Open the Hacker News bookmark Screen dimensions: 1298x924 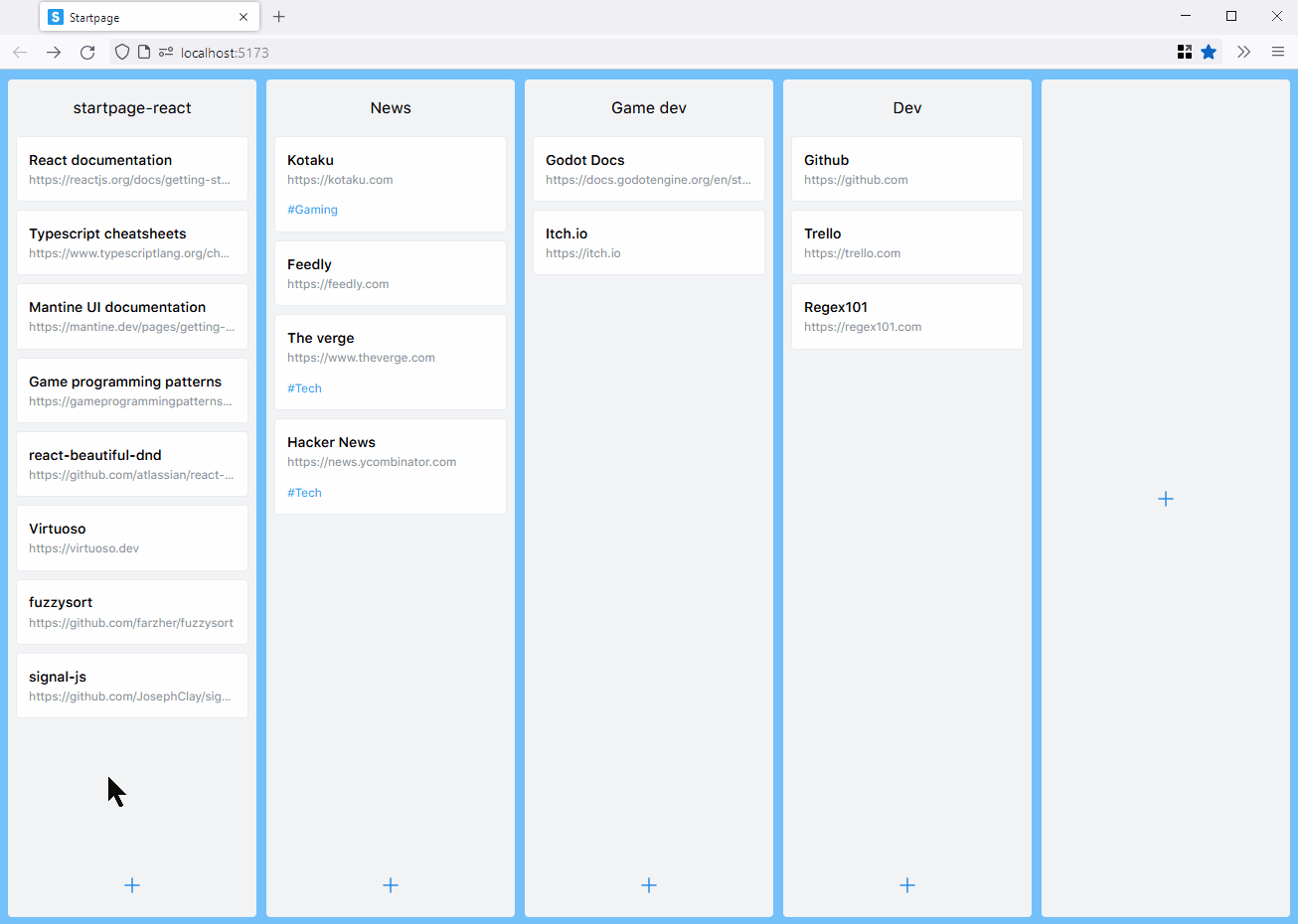point(391,466)
